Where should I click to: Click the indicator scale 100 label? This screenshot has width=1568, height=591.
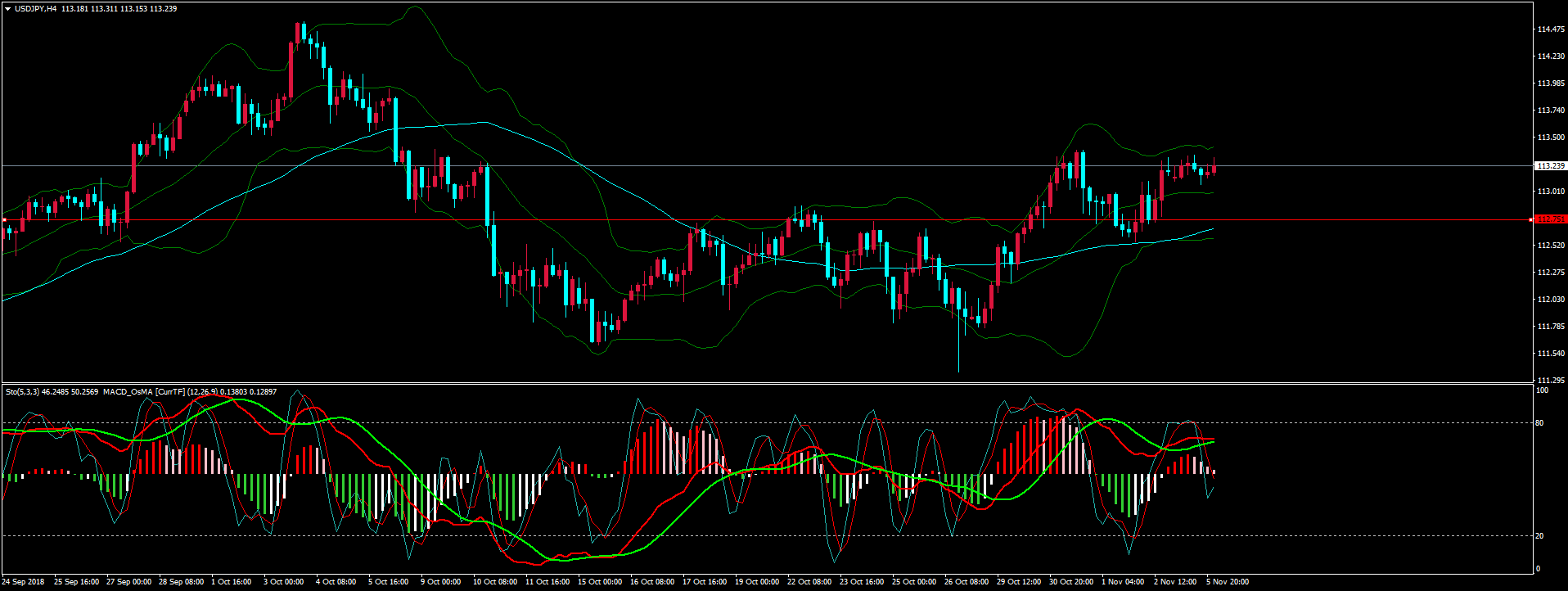click(x=1542, y=391)
